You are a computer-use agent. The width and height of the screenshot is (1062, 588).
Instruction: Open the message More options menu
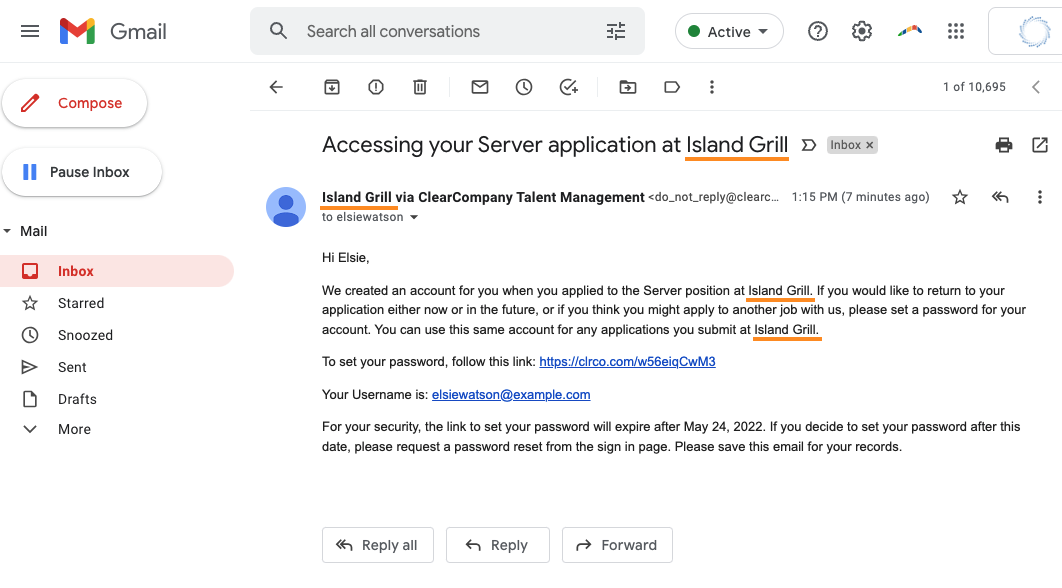(x=1040, y=197)
